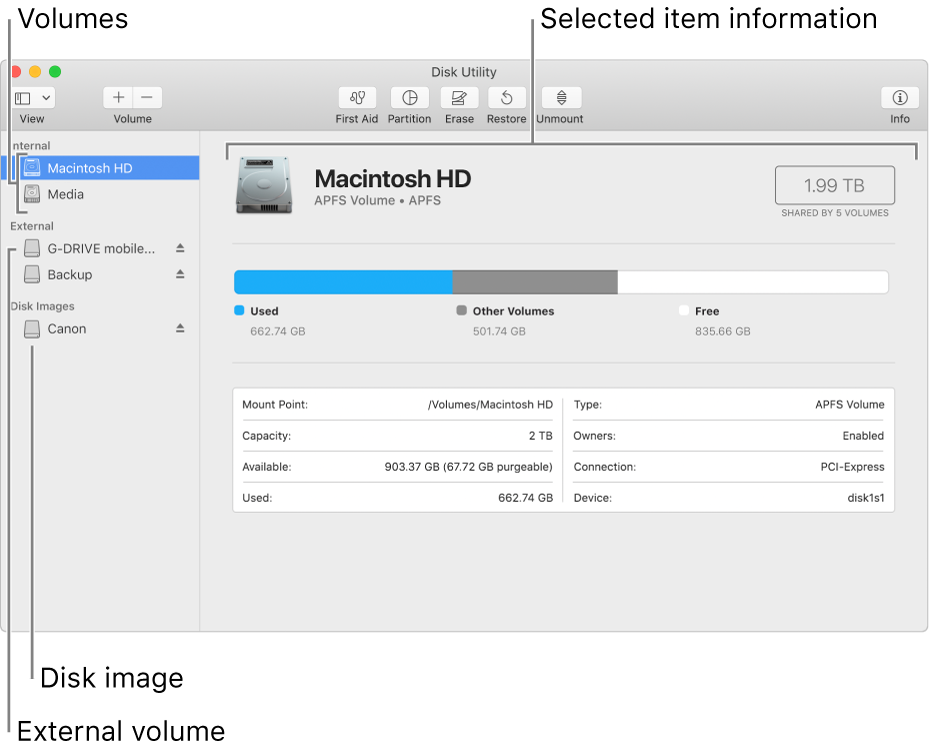Click the blue Used legend swatch
Image resolution: width=931 pixels, height=745 pixels.
pyautogui.click(x=239, y=310)
